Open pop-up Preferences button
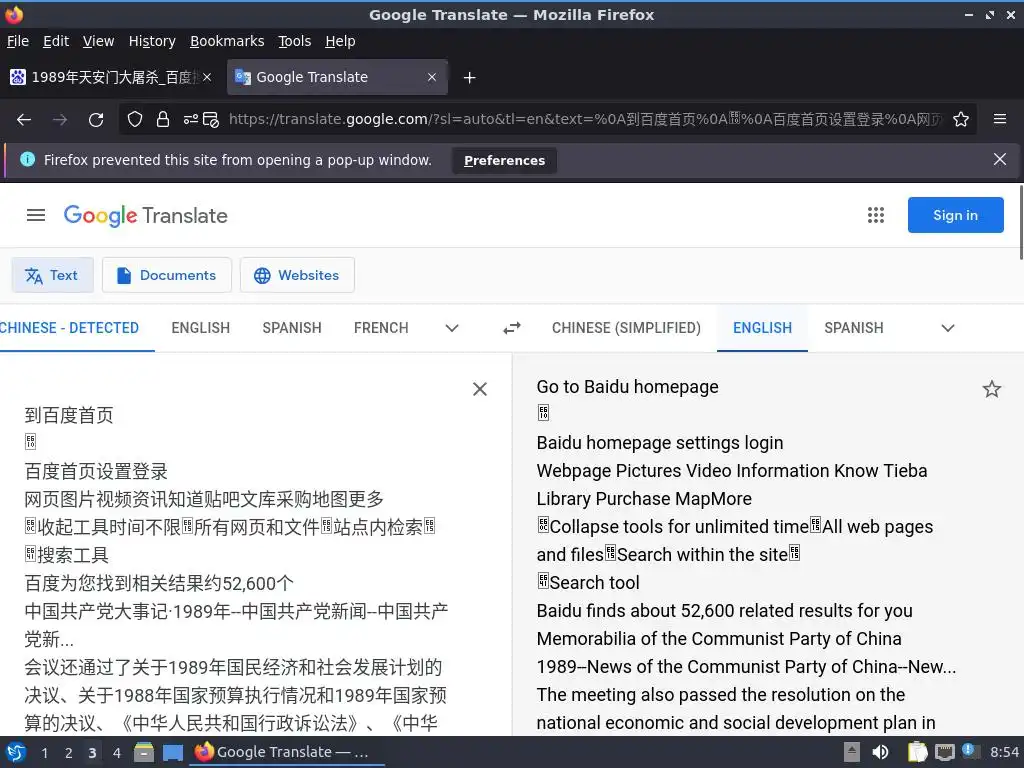The width and height of the screenshot is (1024, 768). point(504,160)
